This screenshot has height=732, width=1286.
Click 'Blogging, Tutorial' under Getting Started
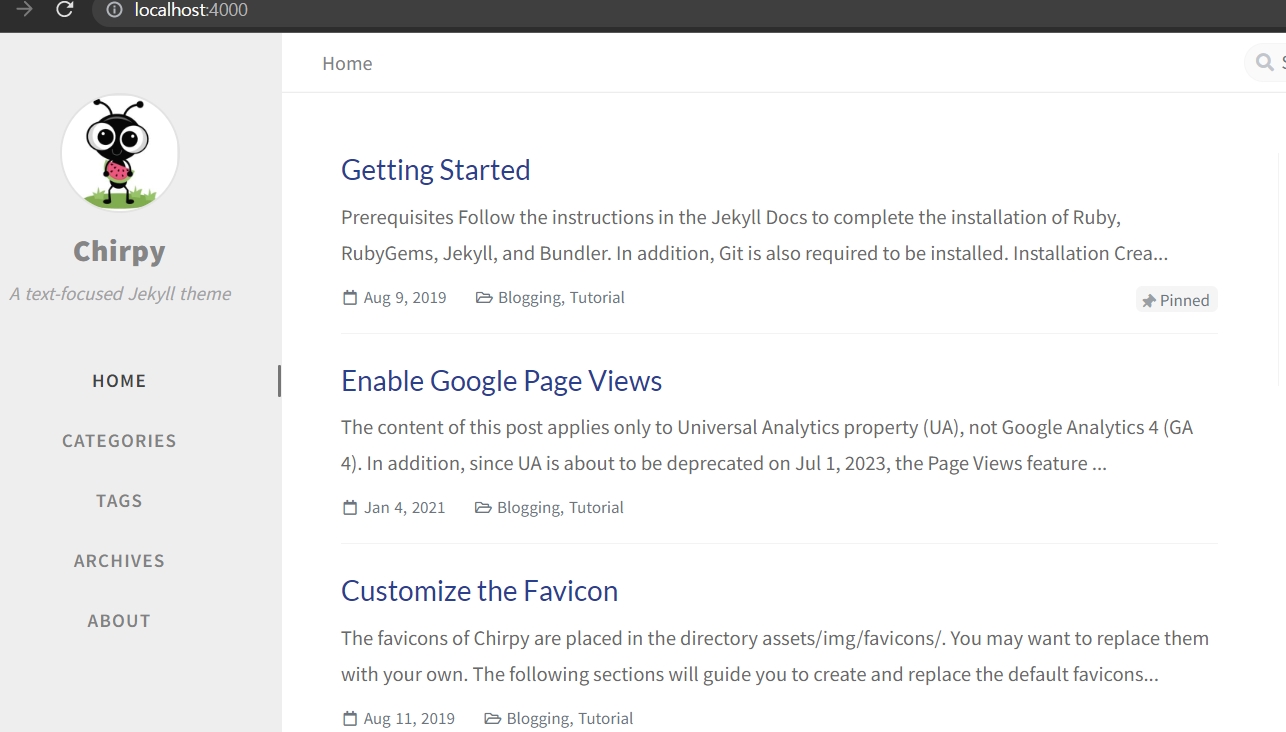tap(561, 298)
